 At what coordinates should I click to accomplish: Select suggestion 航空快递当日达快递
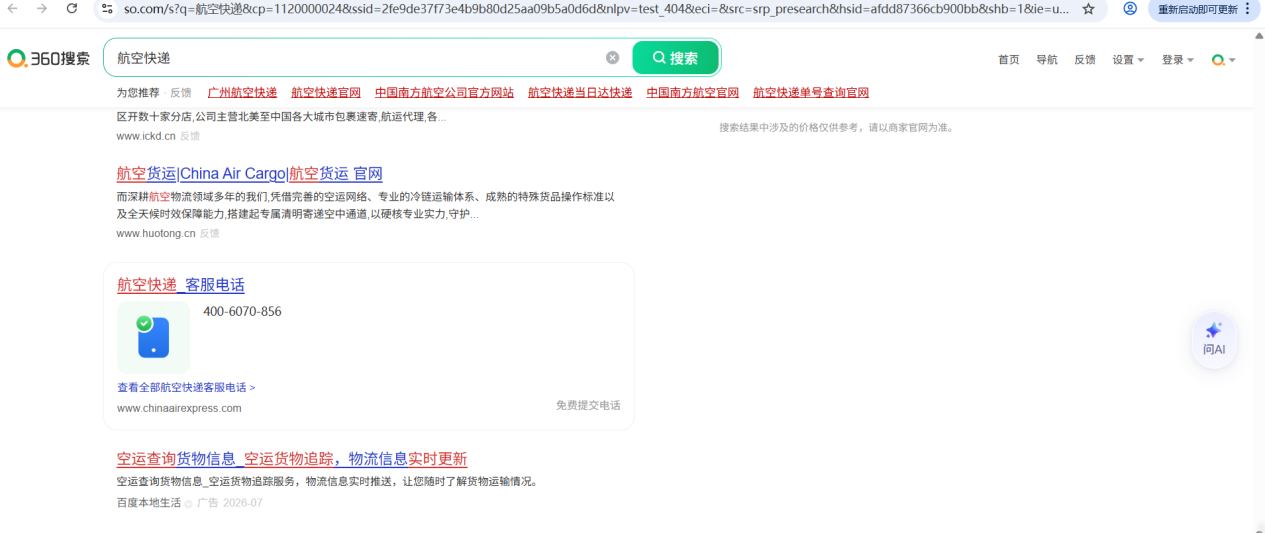[x=580, y=93]
